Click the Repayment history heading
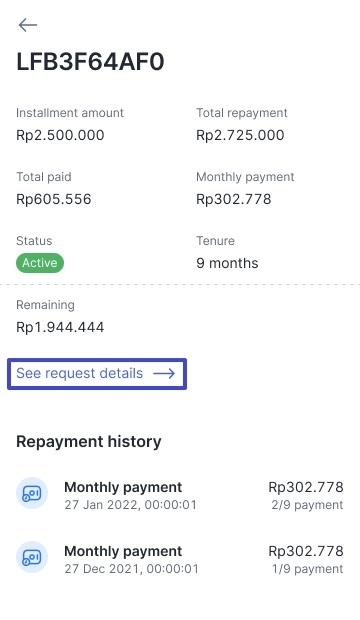Screen dimensions: 360x620 click(x=89, y=441)
